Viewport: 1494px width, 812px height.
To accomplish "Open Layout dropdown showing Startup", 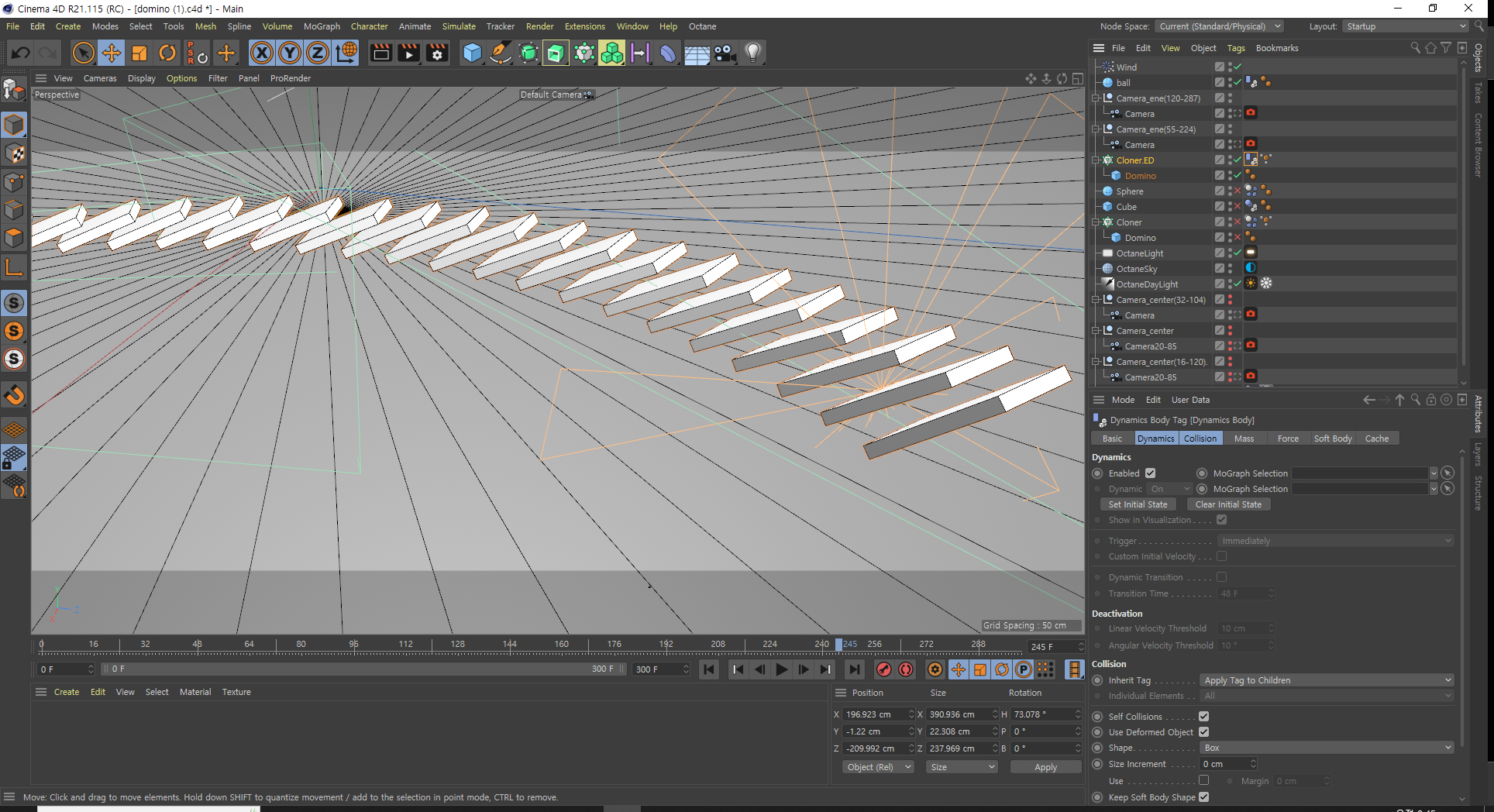I will click(x=1406, y=26).
